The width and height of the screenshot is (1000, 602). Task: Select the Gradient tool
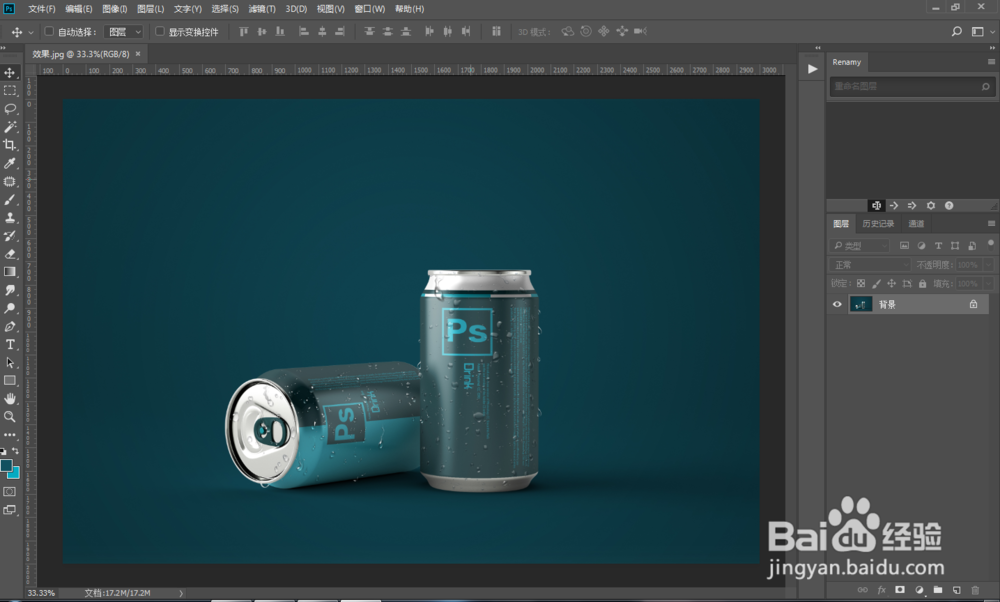(10, 272)
